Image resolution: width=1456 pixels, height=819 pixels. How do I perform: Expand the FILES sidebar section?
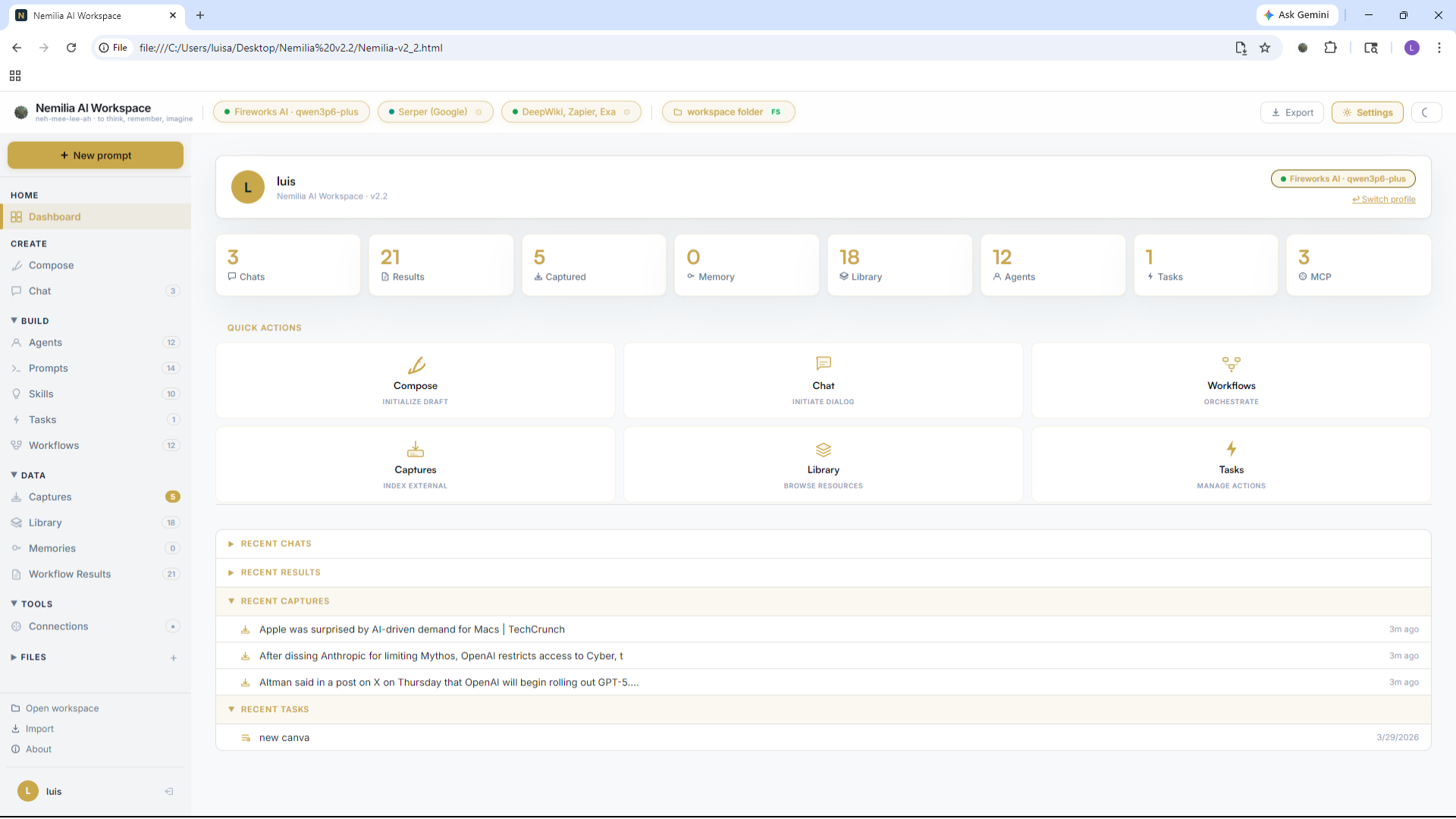pos(29,657)
